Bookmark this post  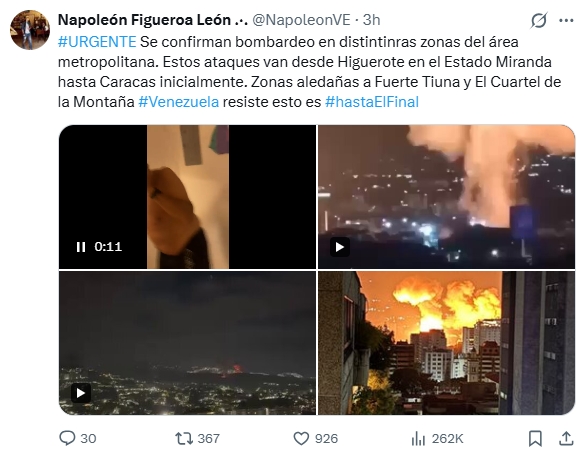pos(535,438)
